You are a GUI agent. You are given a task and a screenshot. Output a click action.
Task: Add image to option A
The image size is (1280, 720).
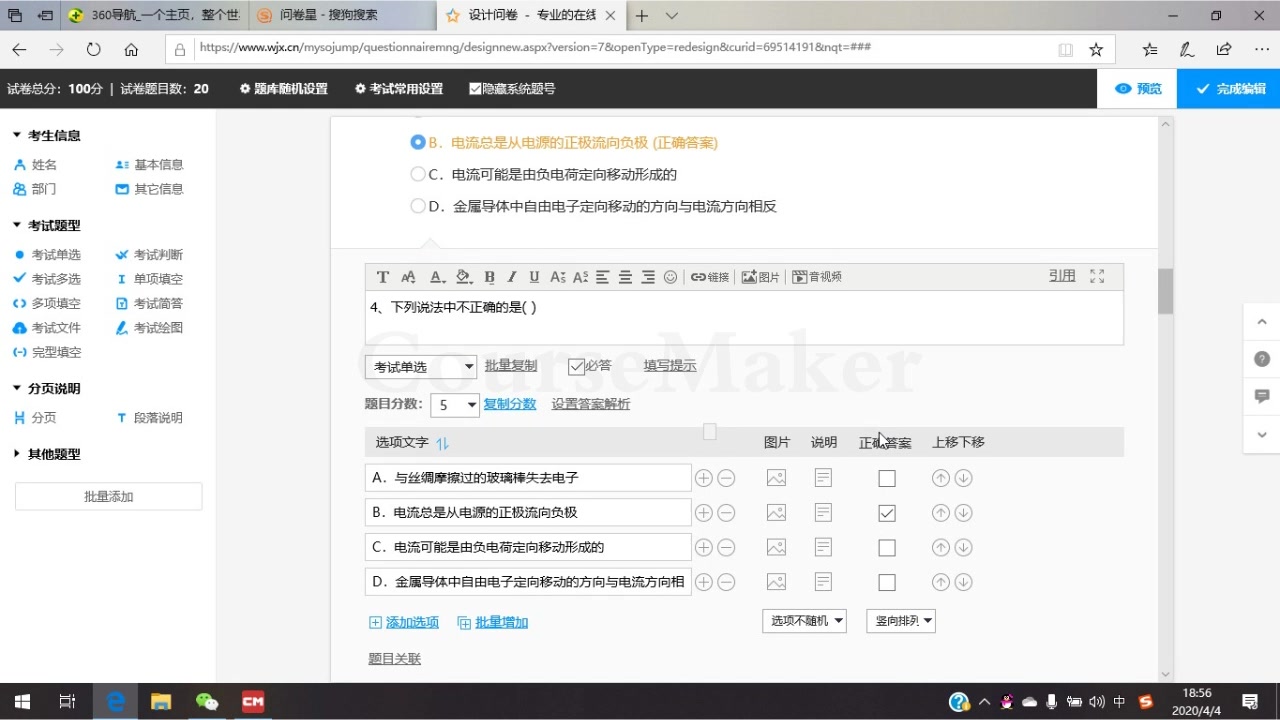[x=776, y=478]
